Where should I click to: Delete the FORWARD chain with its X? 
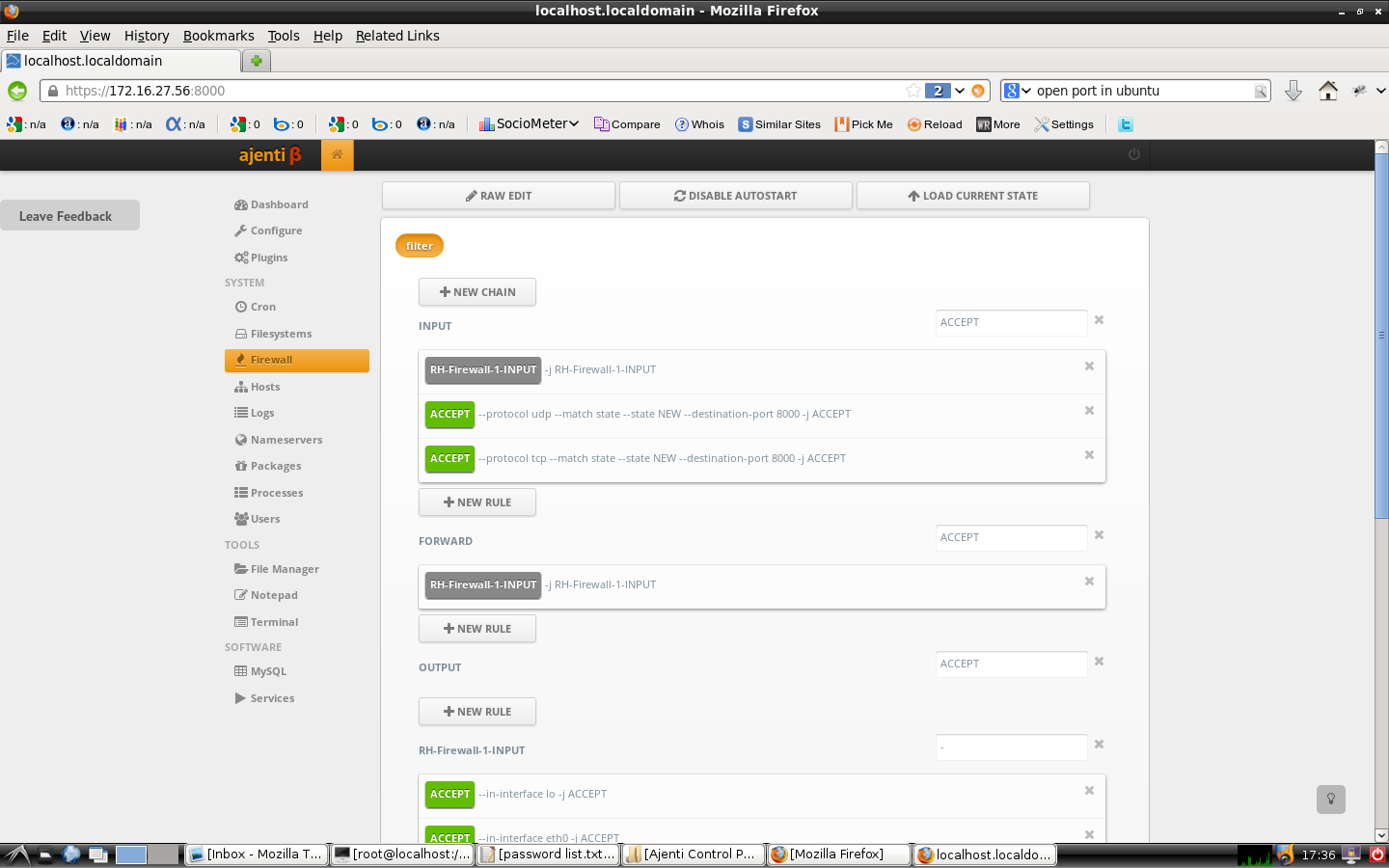point(1099,535)
